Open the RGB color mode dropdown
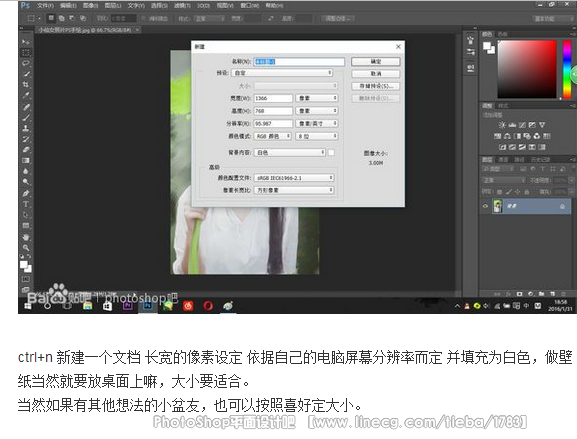The width and height of the screenshot is (577, 439). tap(273, 136)
